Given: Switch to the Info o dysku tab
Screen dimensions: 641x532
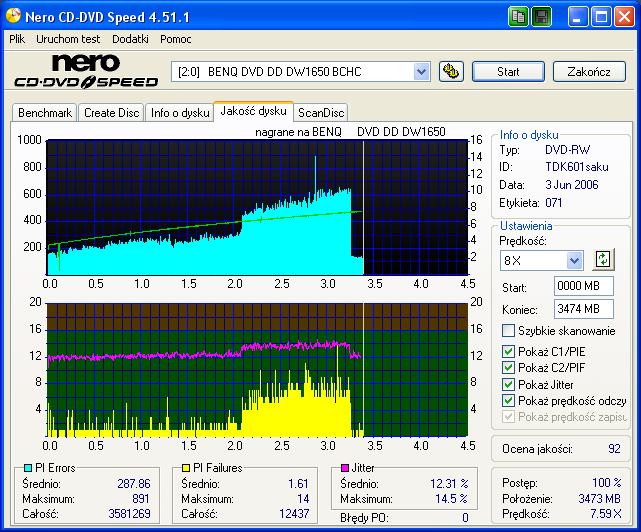Looking at the screenshot, I should (180, 113).
